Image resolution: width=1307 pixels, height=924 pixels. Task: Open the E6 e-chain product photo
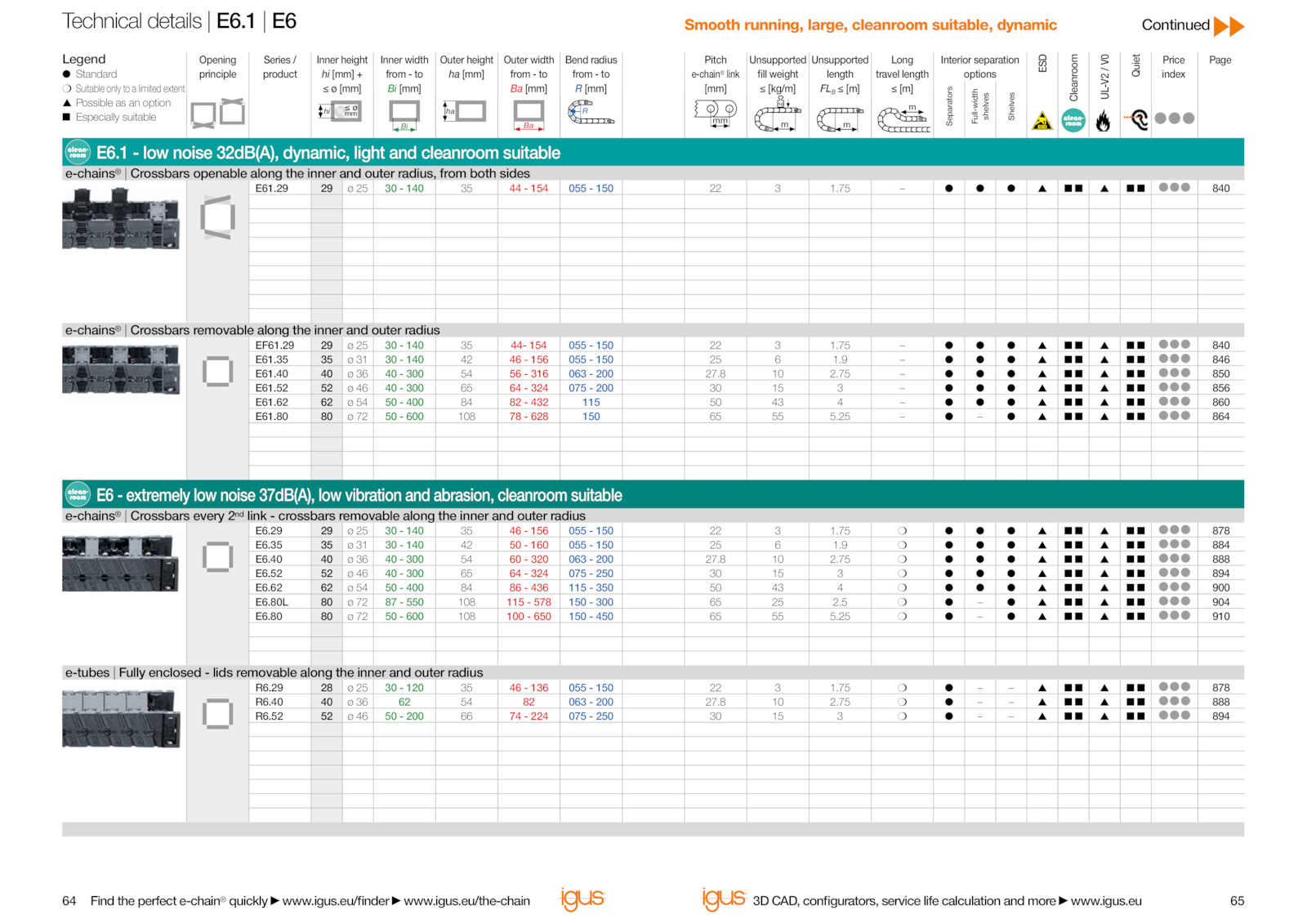point(120,563)
